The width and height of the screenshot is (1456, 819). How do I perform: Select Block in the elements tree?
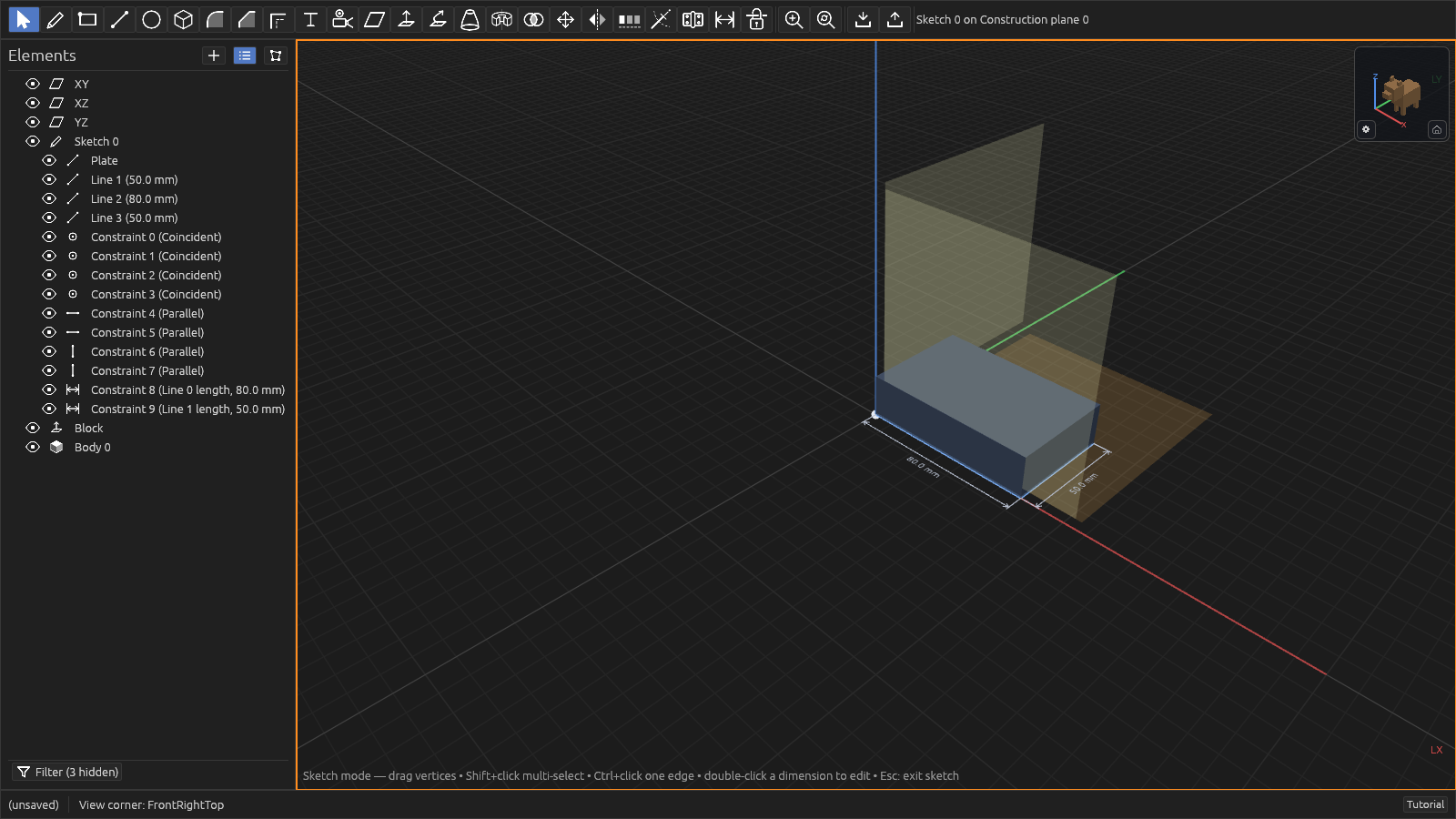pyautogui.click(x=88, y=428)
